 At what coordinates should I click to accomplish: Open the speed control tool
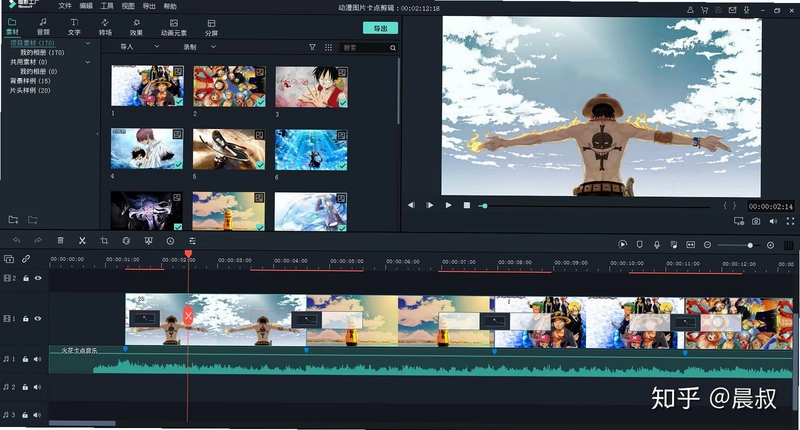click(126, 240)
